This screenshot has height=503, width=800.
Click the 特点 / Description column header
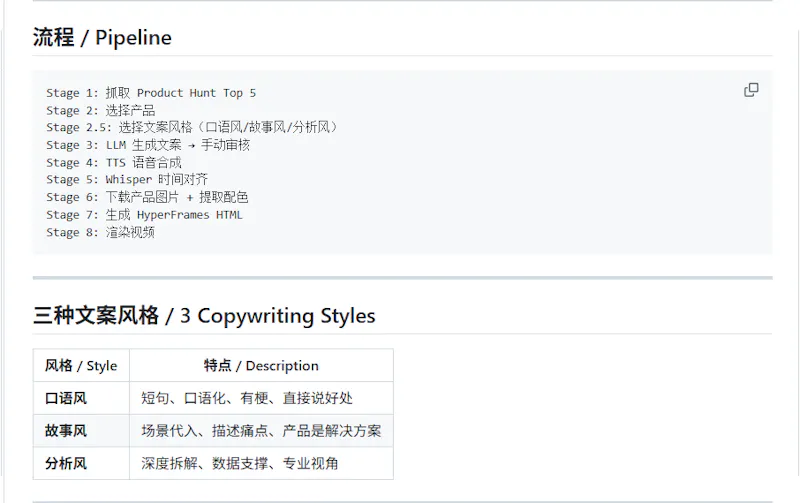click(261, 365)
